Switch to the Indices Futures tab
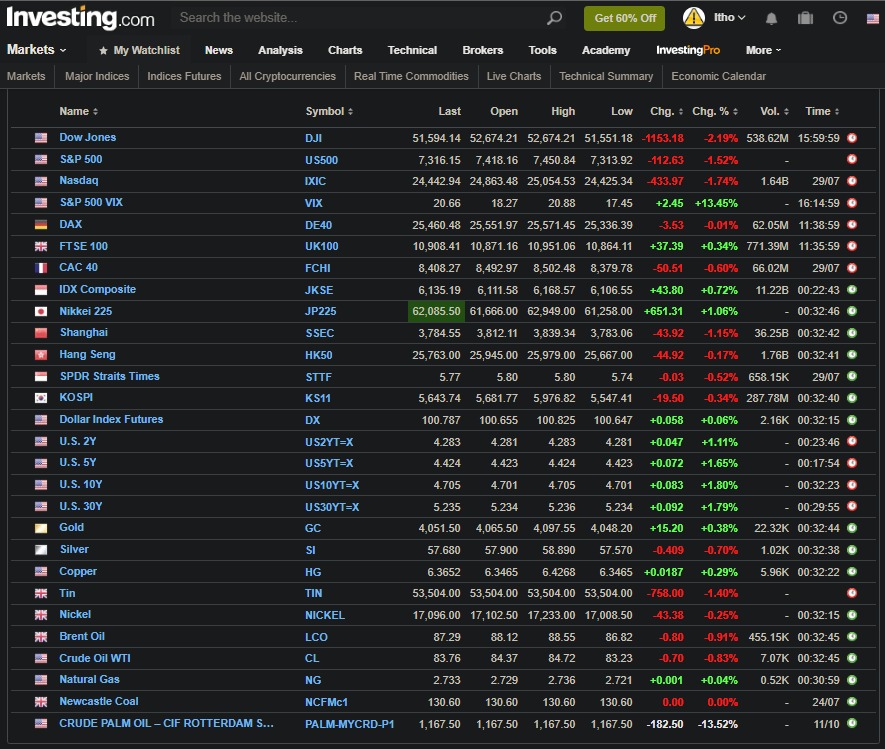The image size is (885, 749). [x=185, y=76]
